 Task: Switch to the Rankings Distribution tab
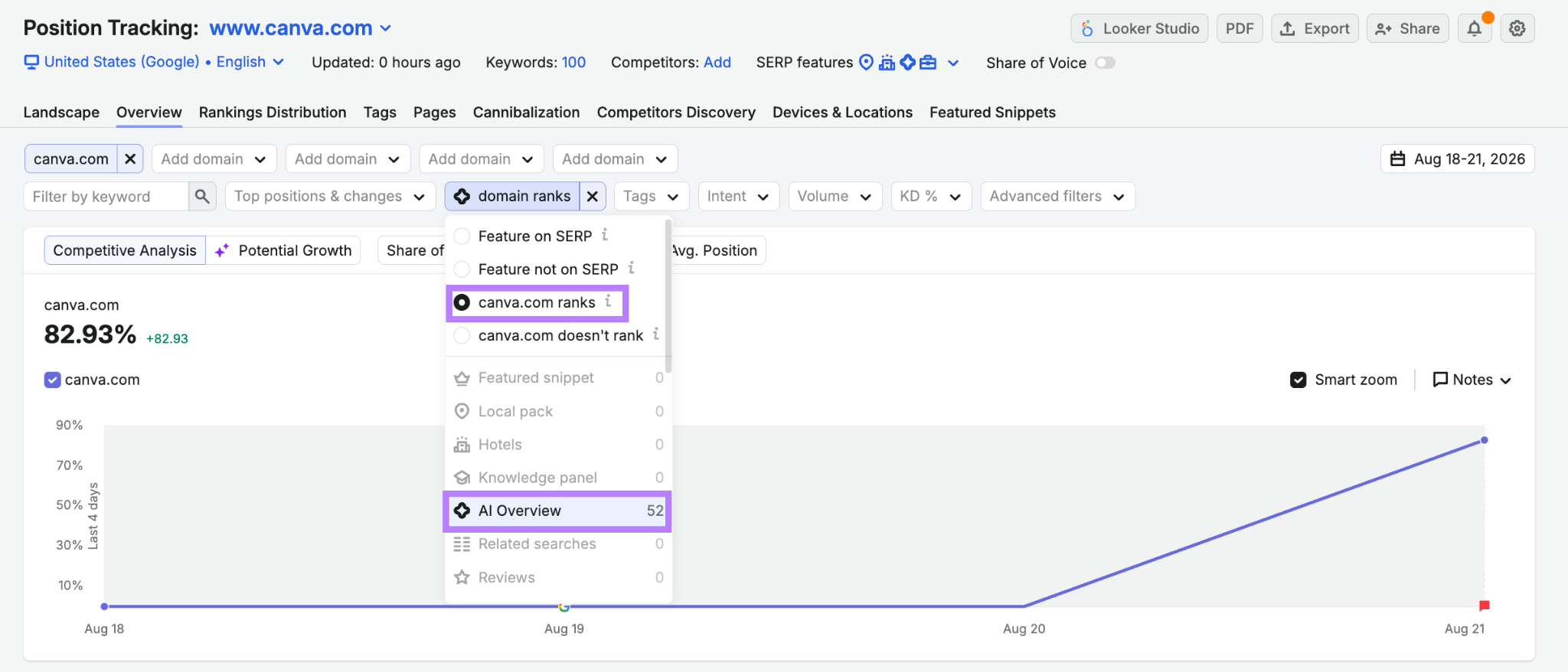[273, 113]
